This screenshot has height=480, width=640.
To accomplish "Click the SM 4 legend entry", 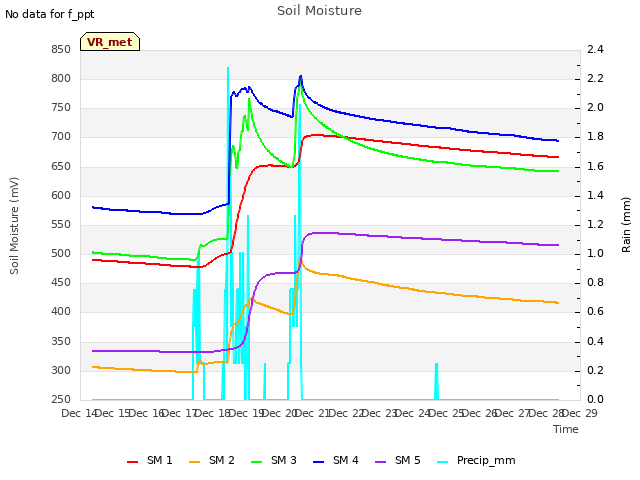I will coord(336,460).
